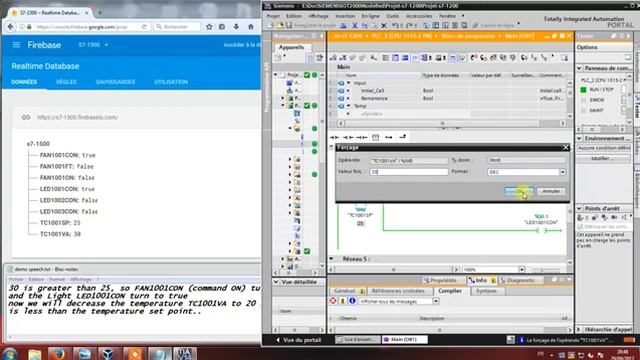640x360 pixels.
Task: Insert empty box instruction
Action: (376, 137)
